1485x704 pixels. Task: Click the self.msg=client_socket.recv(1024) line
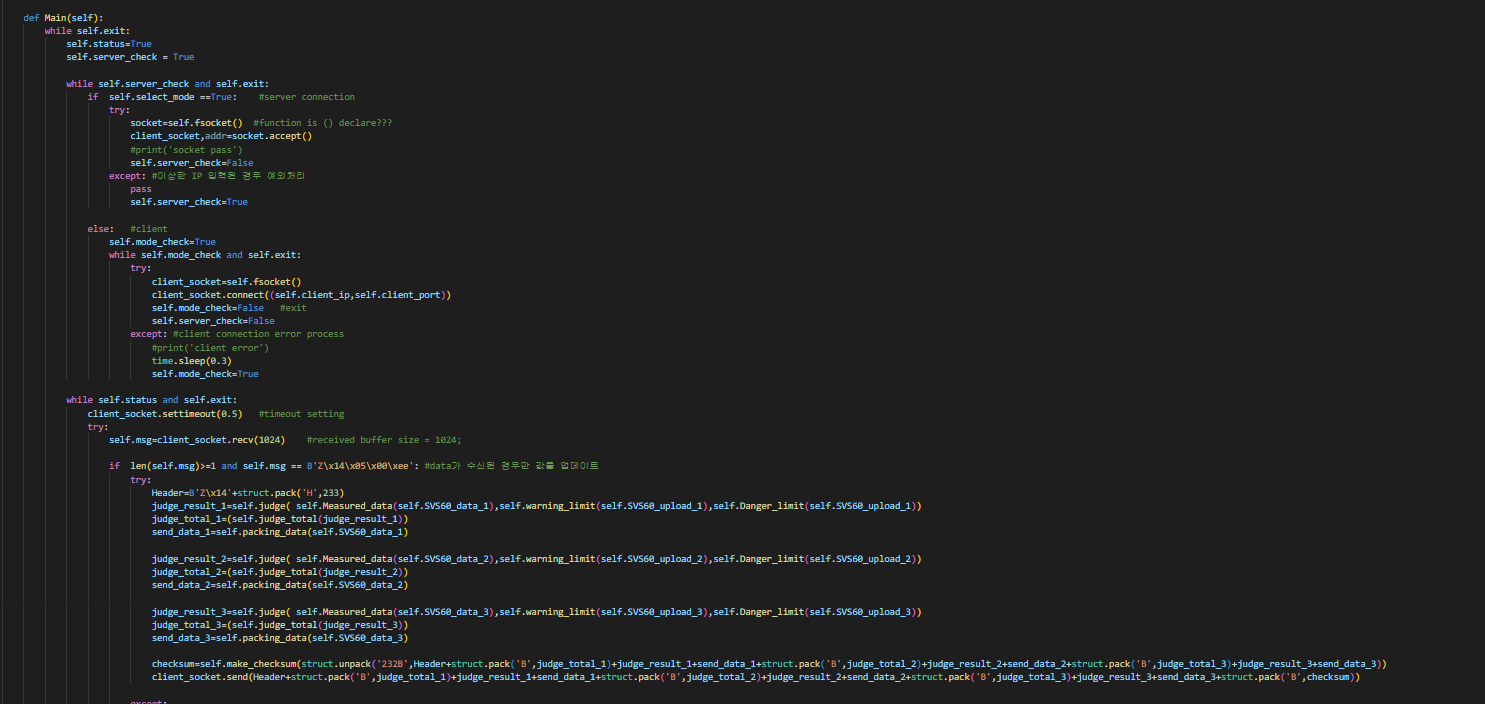point(197,440)
